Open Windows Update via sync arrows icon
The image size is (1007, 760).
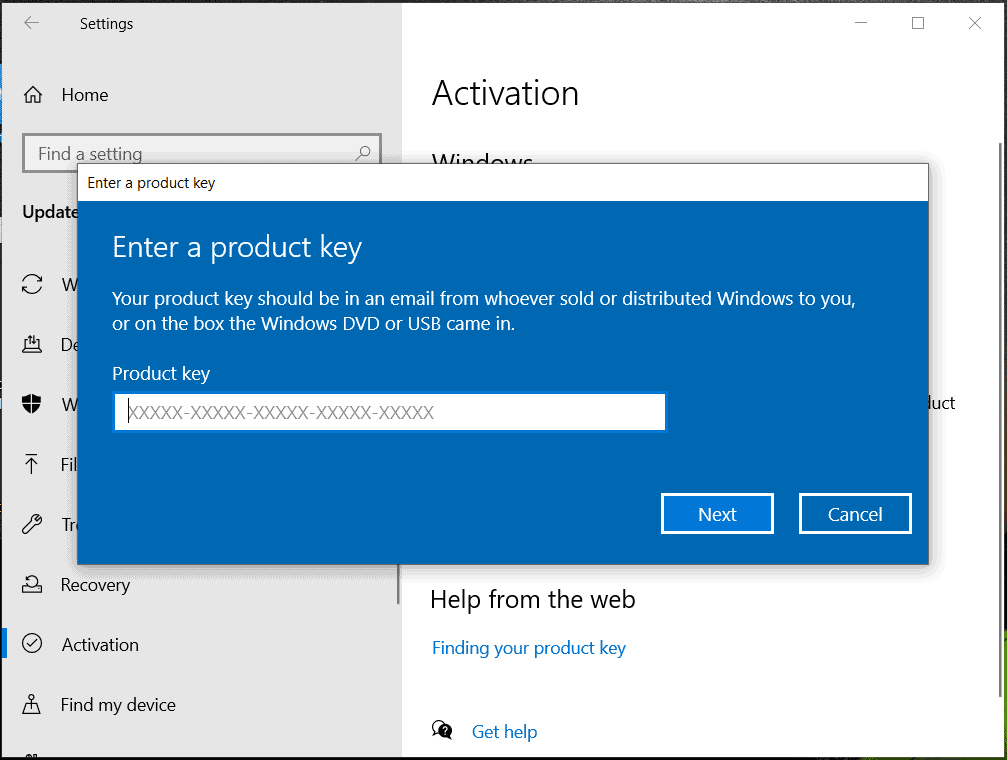pos(33,284)
